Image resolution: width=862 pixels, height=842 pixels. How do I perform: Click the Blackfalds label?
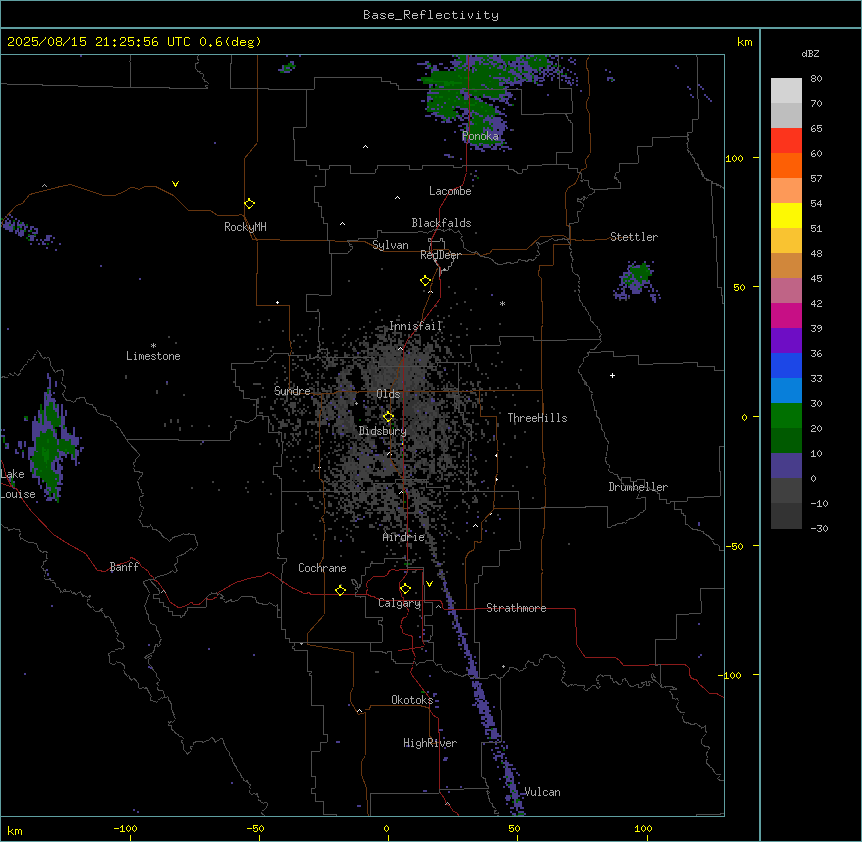(441, 223)
